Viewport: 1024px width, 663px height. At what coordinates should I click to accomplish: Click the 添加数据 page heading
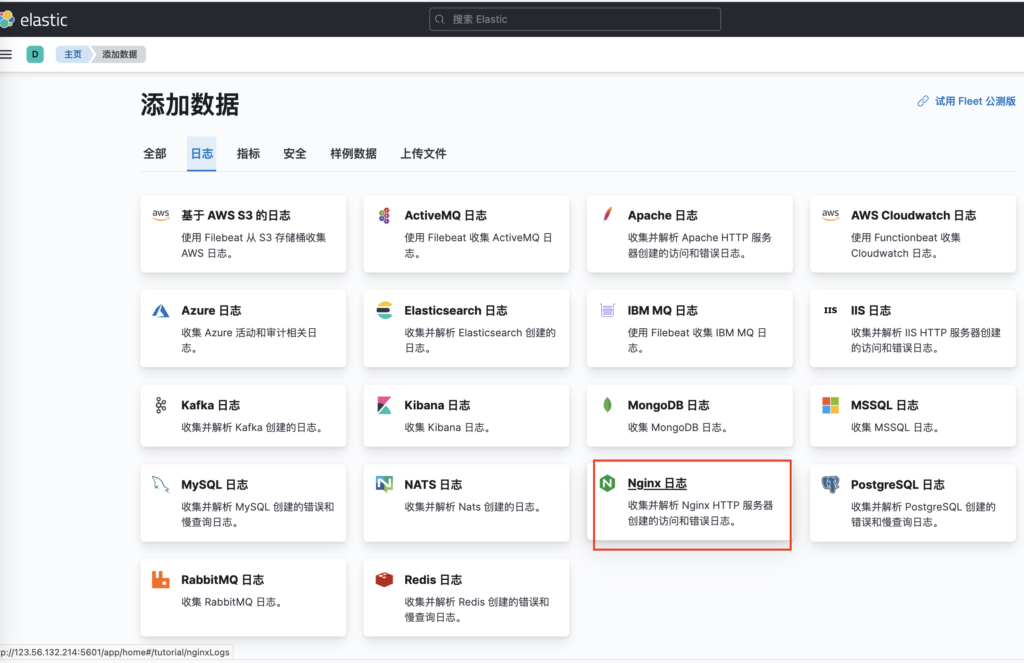tap(189, 105)
